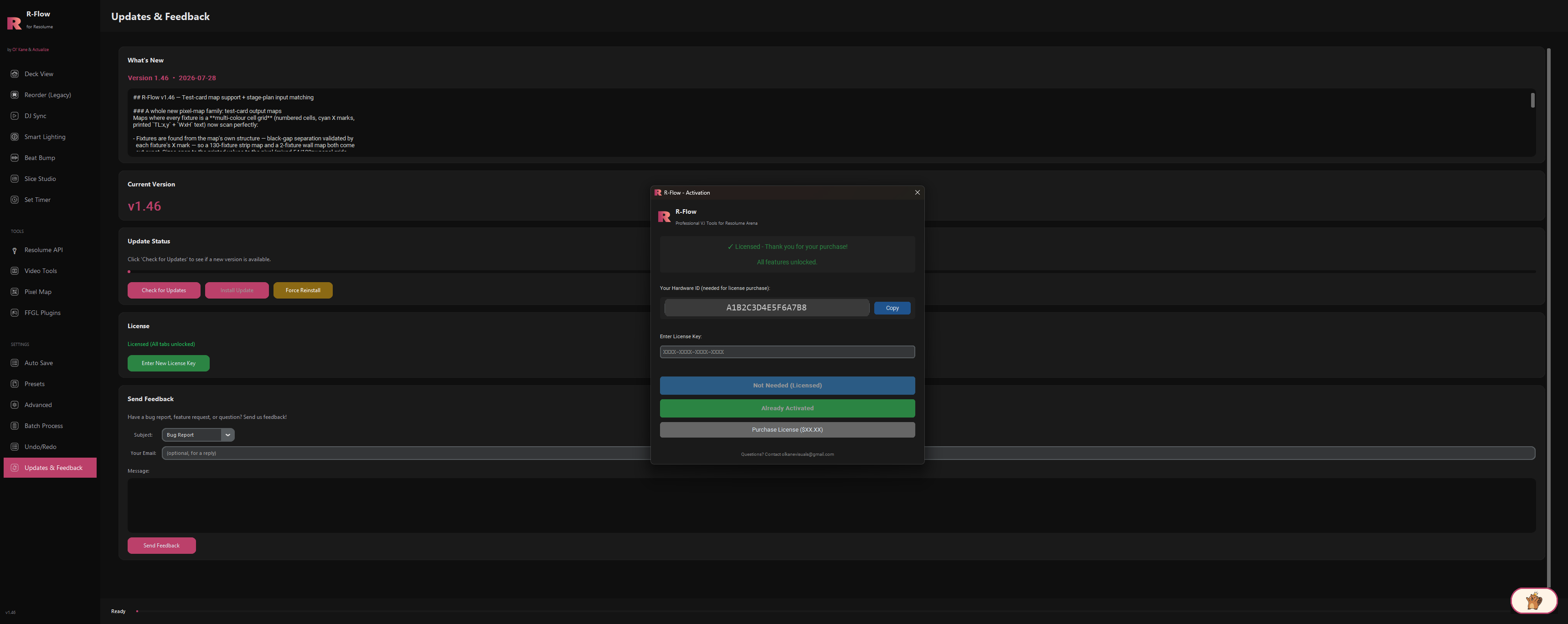Click the feedback Message text area
Image resolution: width=1568 pixels, height=624 pixels.
[x=831, y=505]
